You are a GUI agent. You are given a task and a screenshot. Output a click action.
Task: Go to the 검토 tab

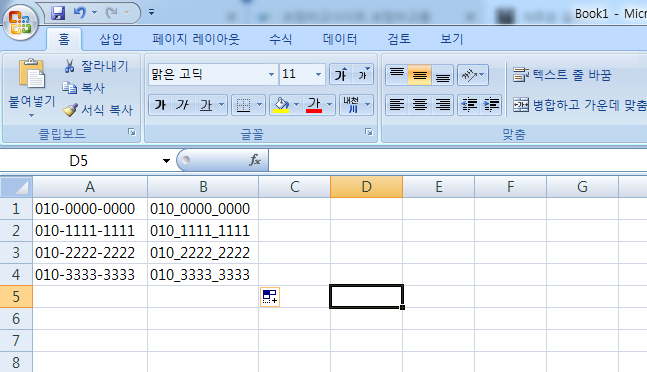(x=399, y=39)
